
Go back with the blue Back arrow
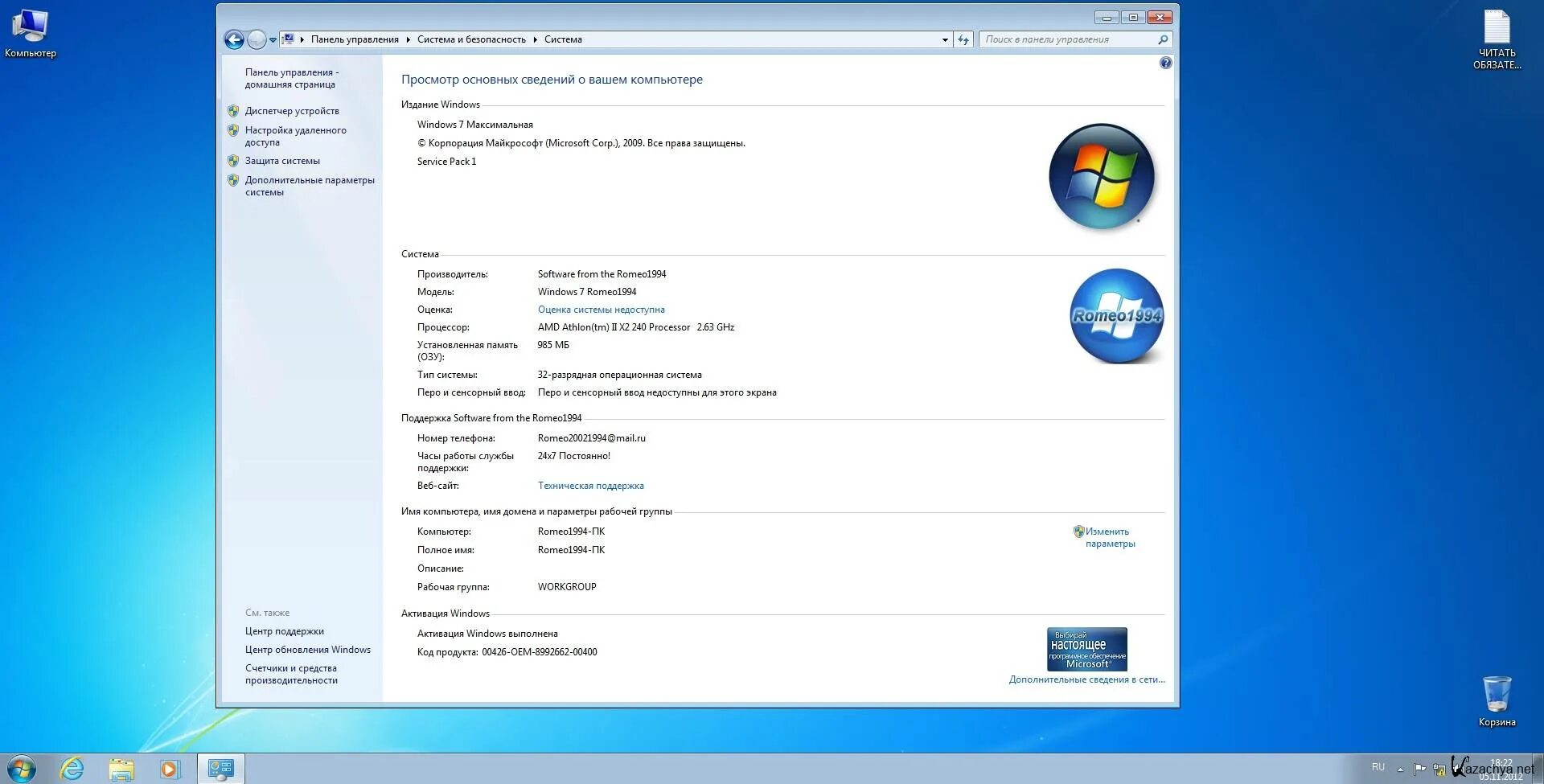tap(234, 39)
